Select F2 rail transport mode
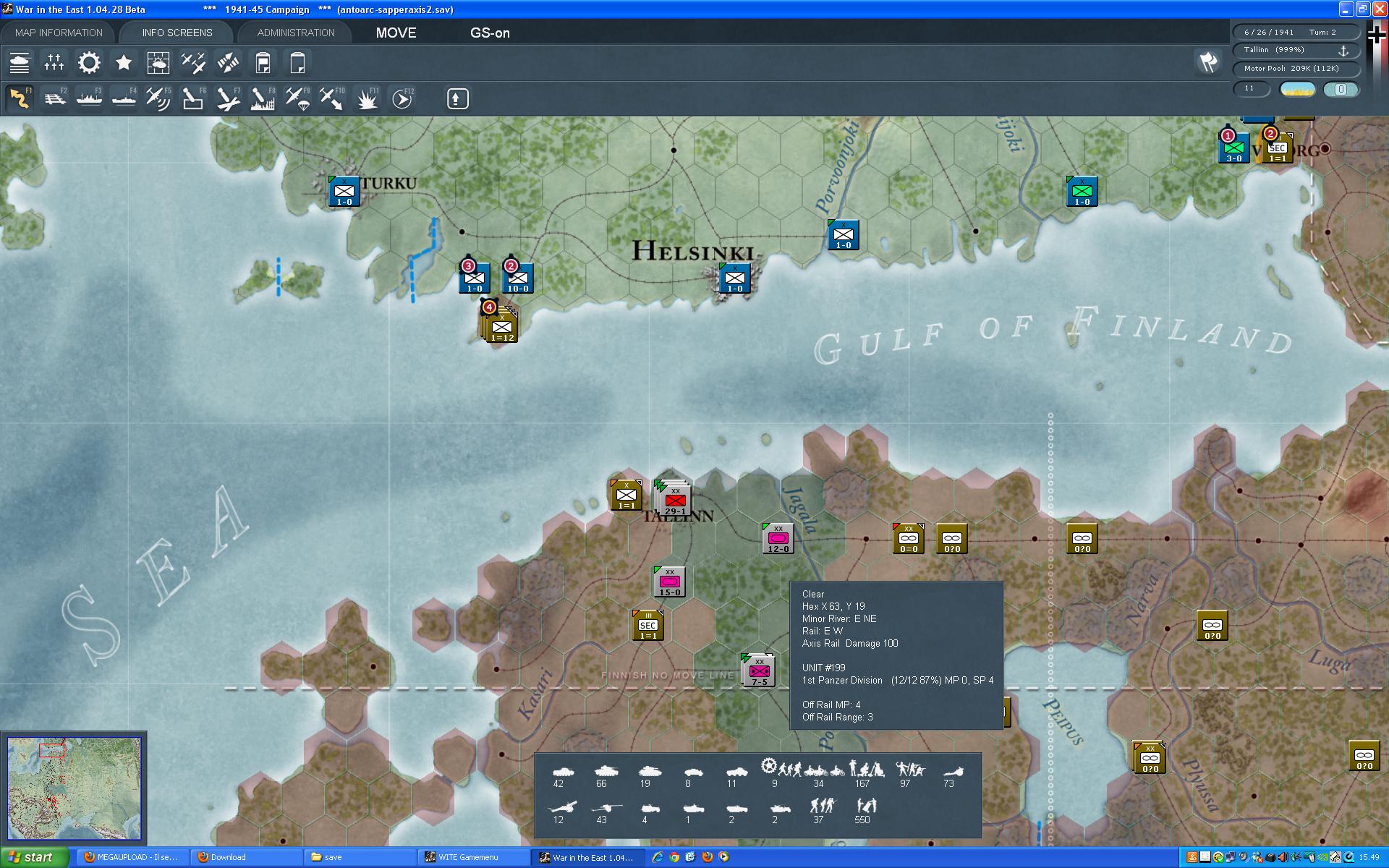The width and height of the screenshot is (1389, 868). pyautogui.click(x=54, y=98)
